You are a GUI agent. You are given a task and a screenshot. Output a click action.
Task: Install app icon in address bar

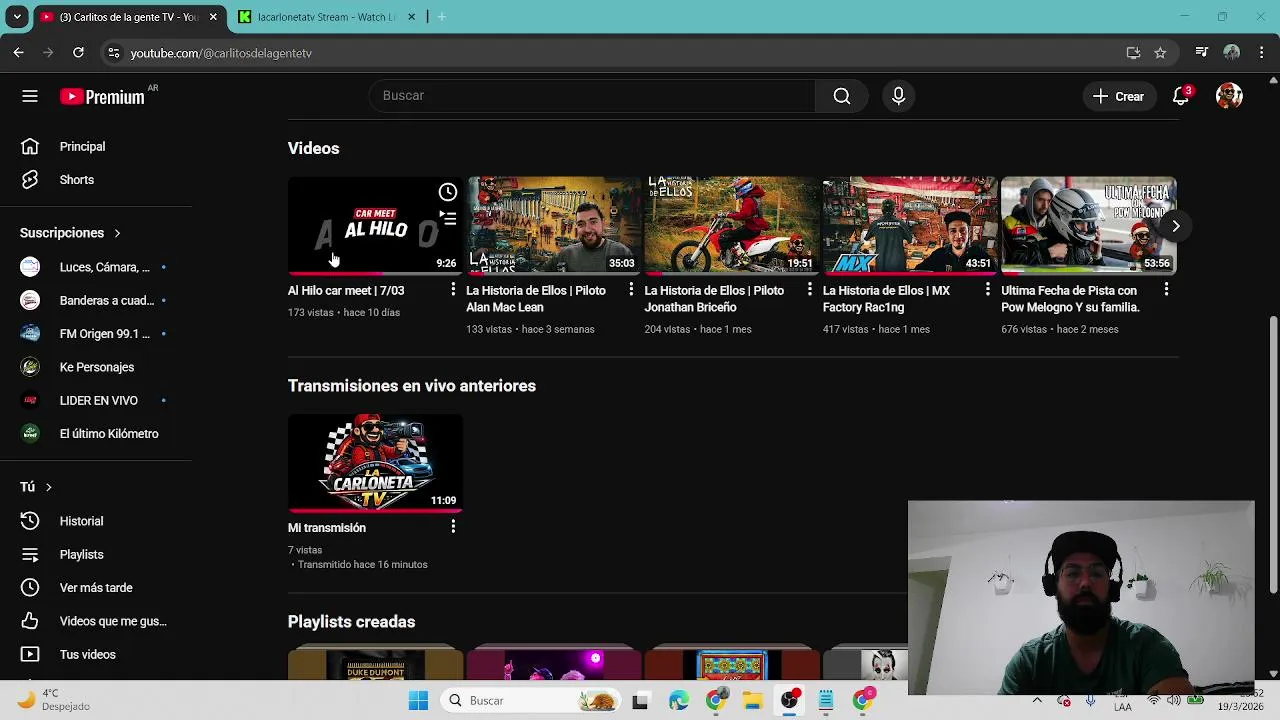pos(1133,53)
